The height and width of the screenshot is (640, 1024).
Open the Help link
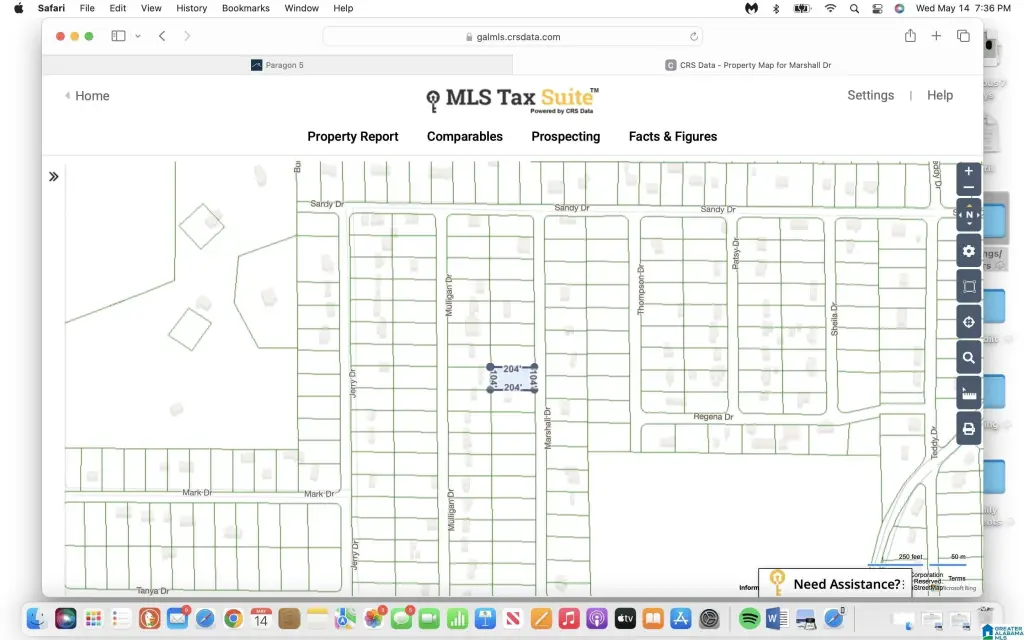coord(939,95)
